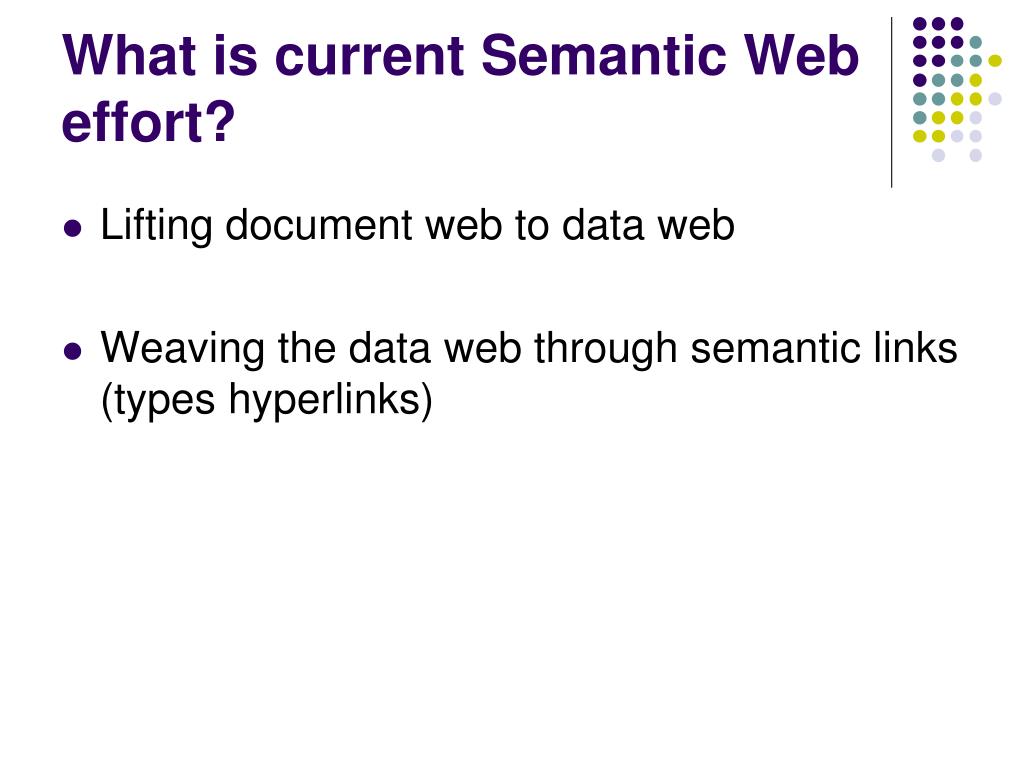Click the word "Weaving" in second bullet
The width and height of the screenshot is (1024, 768).
click(183, 350)
